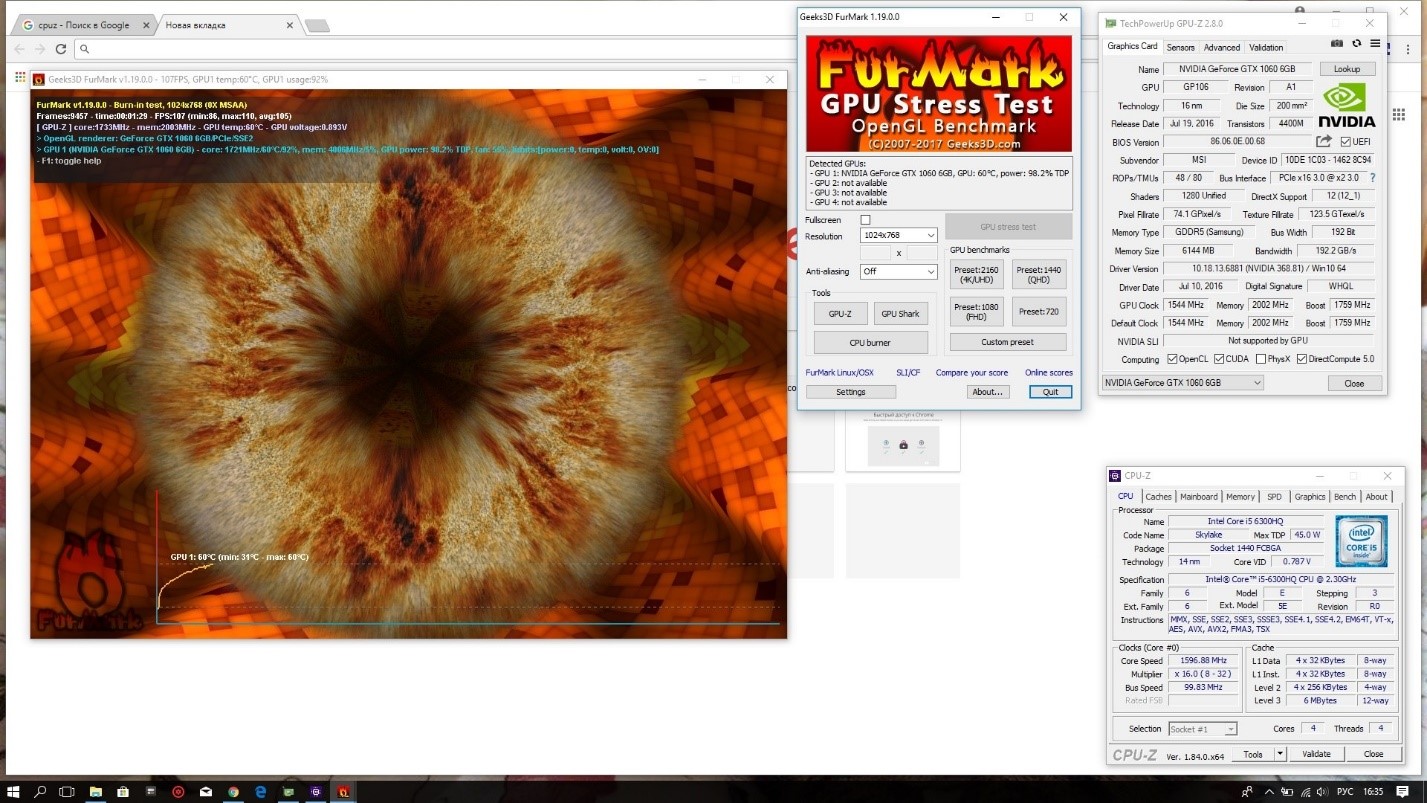Screen dimensions: 1427x803
Task: Open CPU-Z About tab
Action: pyautogui.click(x=1377, y=497)
